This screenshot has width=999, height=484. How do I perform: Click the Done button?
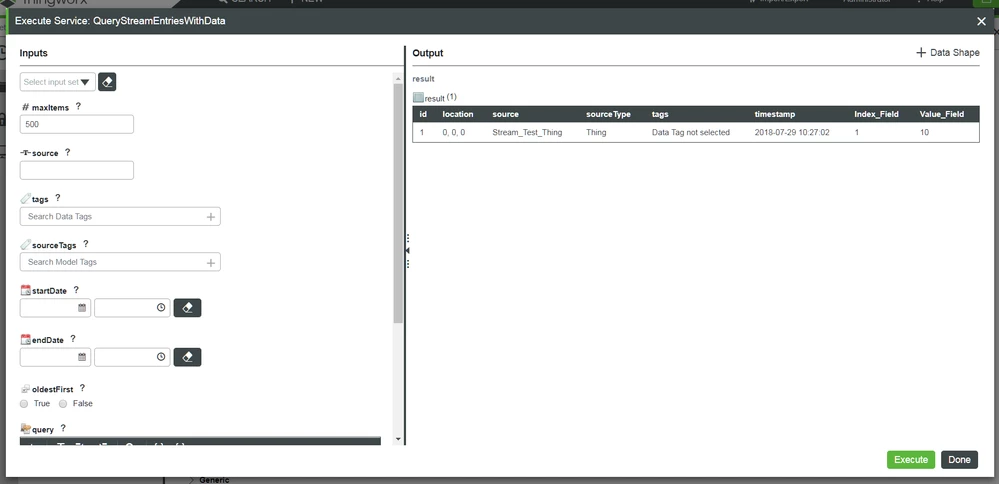click(x=959, y=460)
